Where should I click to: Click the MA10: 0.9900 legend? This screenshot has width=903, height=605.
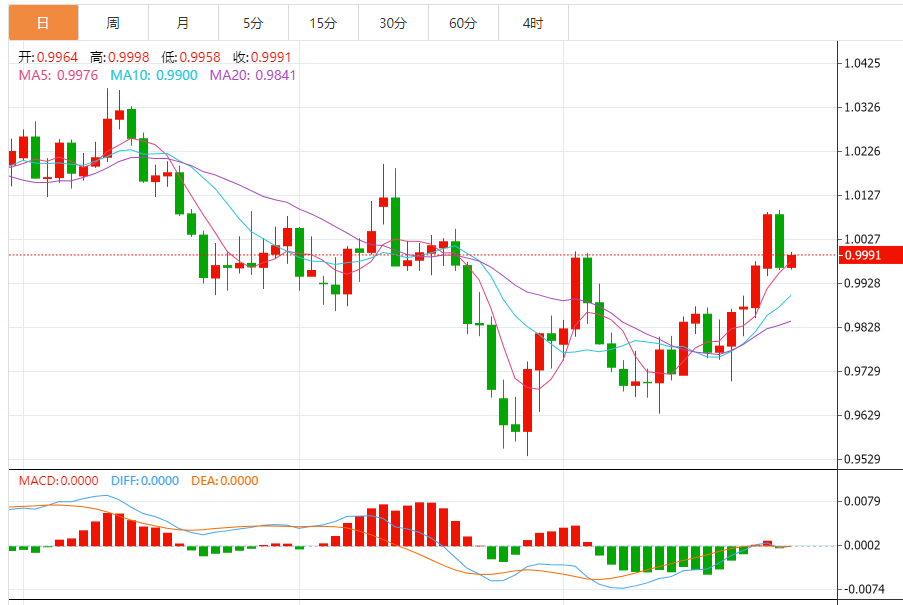pyautogui.click(x=154, y=75)
